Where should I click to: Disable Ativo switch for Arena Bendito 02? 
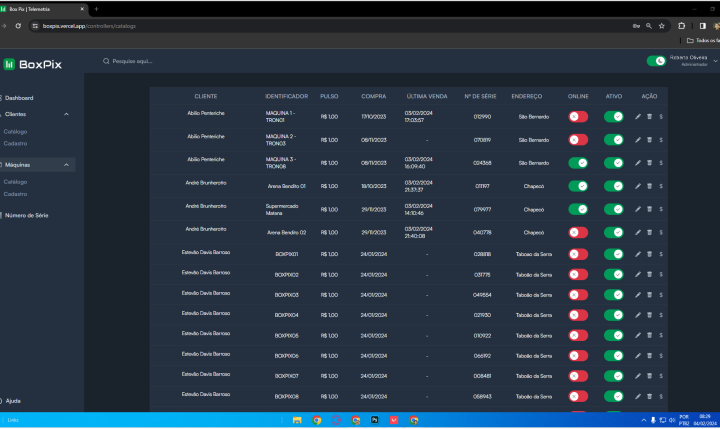click(614, 232)
